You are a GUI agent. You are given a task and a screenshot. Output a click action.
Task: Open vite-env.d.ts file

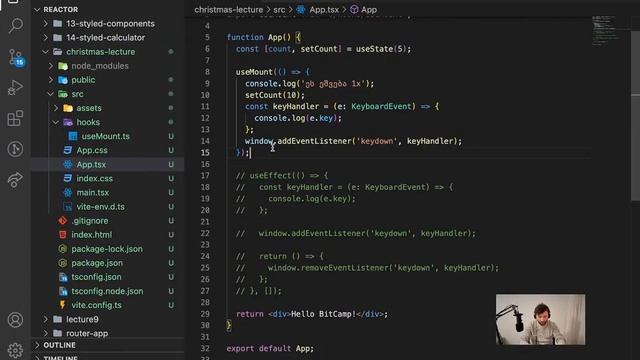100,207
